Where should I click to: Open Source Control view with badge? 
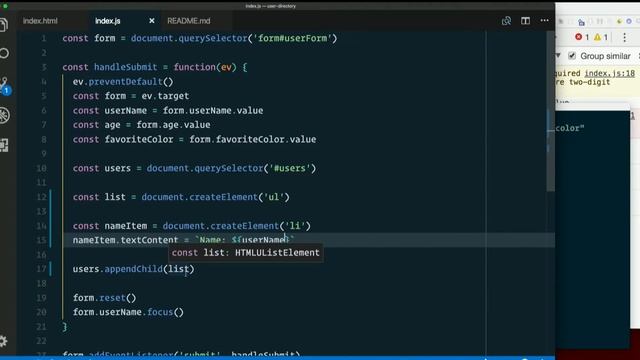pyautogui.click(x=5, y=86)
